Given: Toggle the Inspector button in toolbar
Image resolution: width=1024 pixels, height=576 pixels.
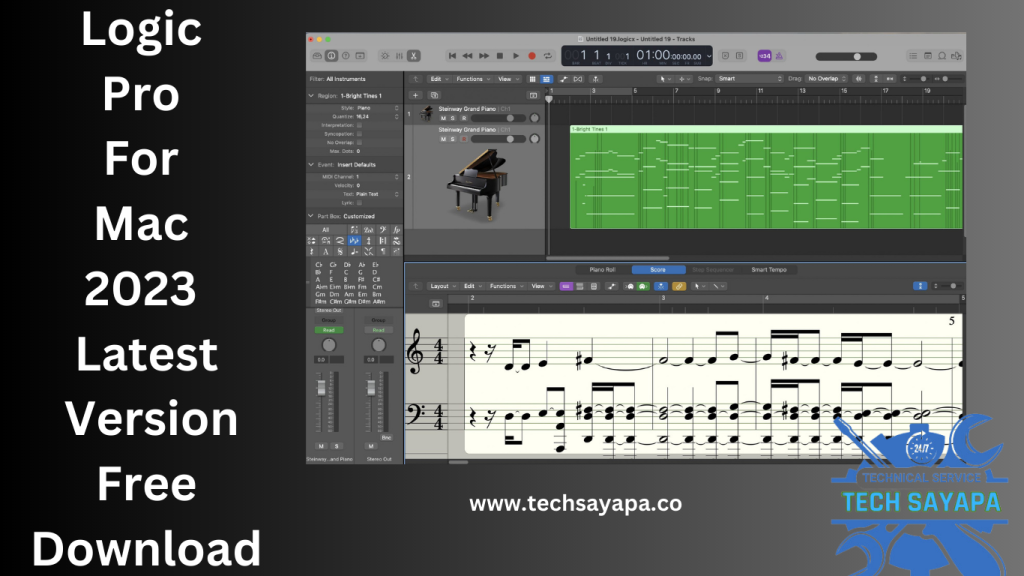Looking at the screenshot, I should coord(331,56).
